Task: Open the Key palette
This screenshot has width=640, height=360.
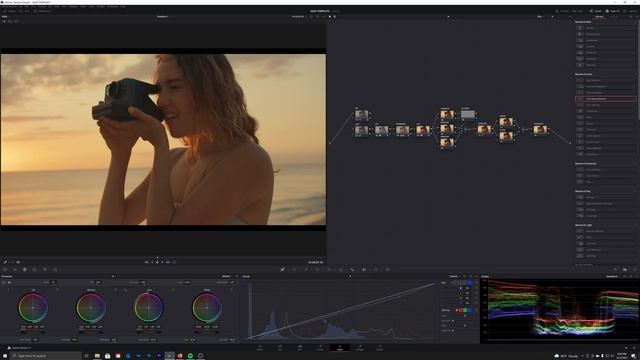Action: click(364, 269)
